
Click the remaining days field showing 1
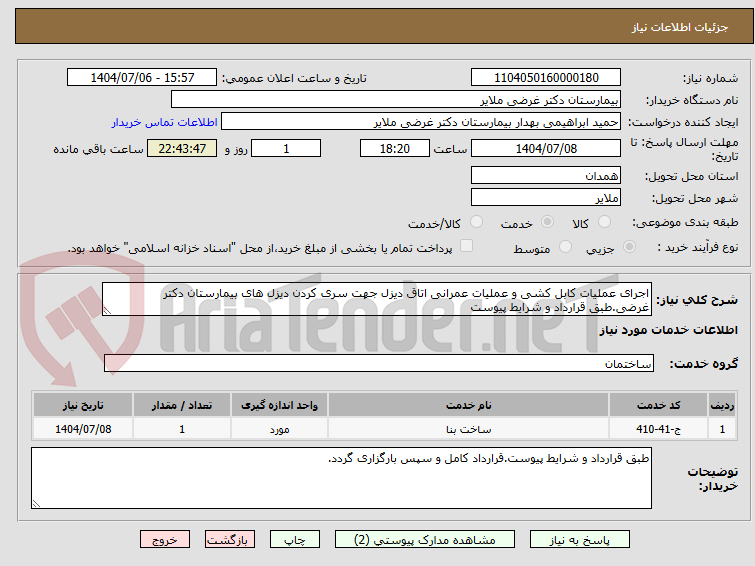286,148
